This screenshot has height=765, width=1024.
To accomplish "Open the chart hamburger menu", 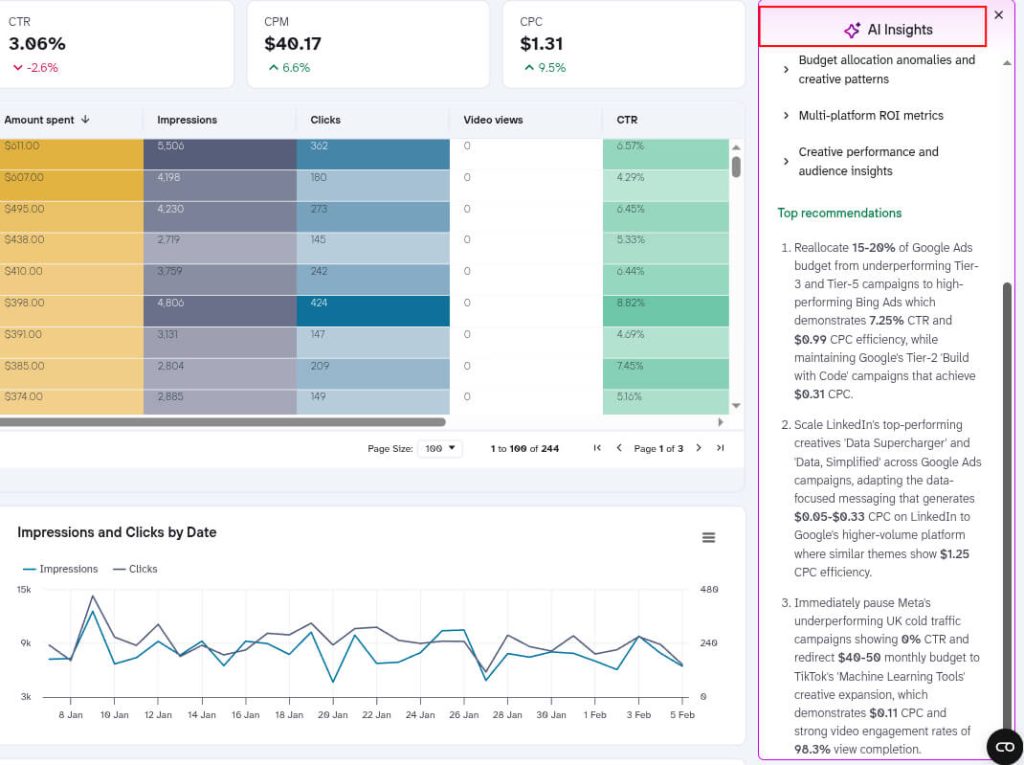I will 708,538.
